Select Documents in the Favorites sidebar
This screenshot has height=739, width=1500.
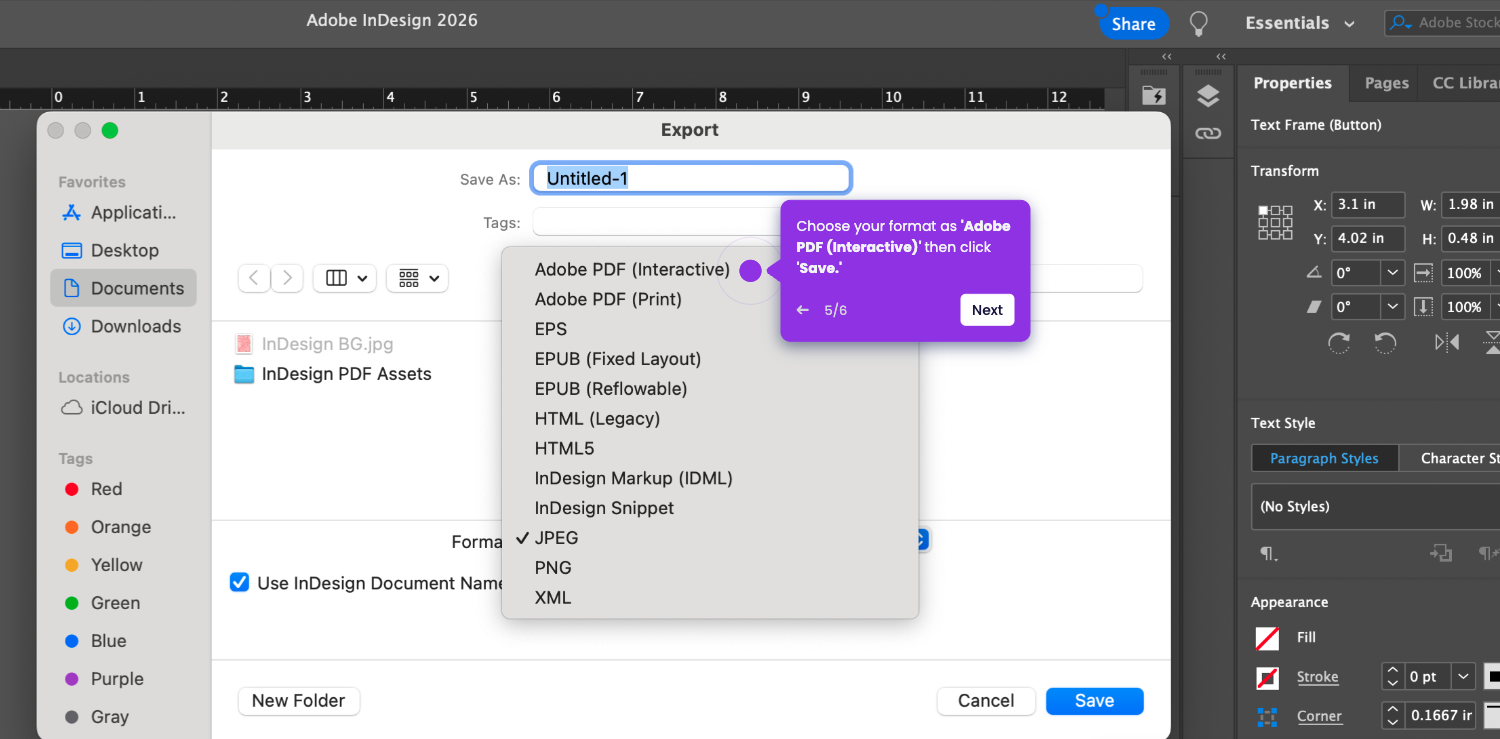click(123, 288)
